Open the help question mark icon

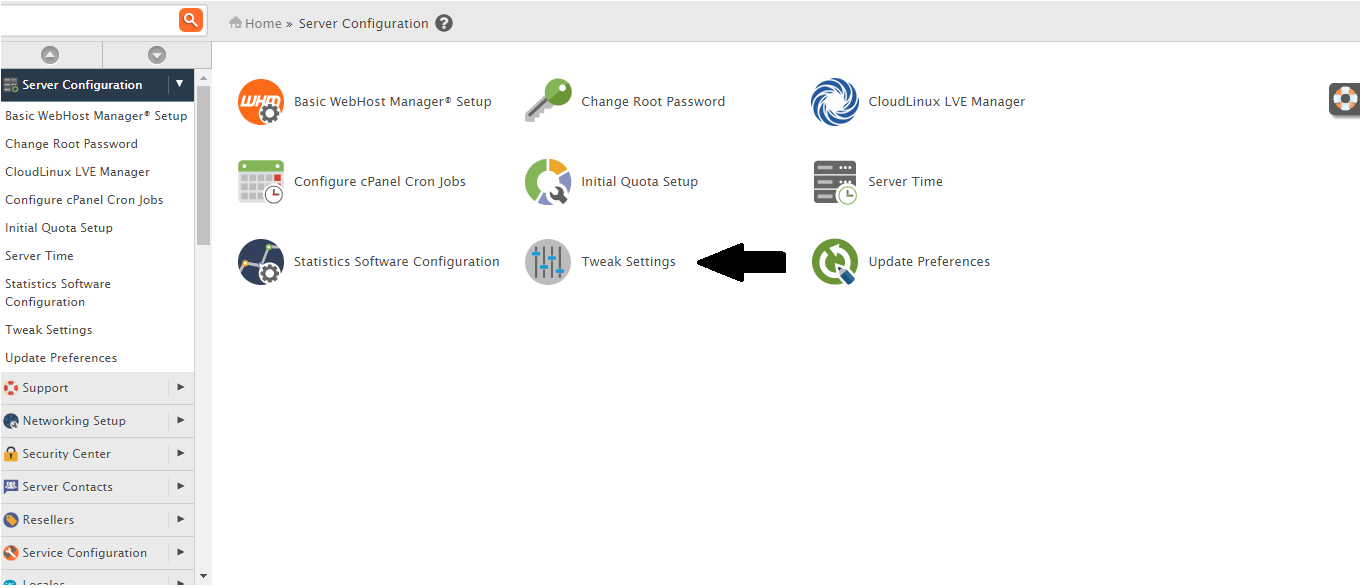(x=444, y=23)
